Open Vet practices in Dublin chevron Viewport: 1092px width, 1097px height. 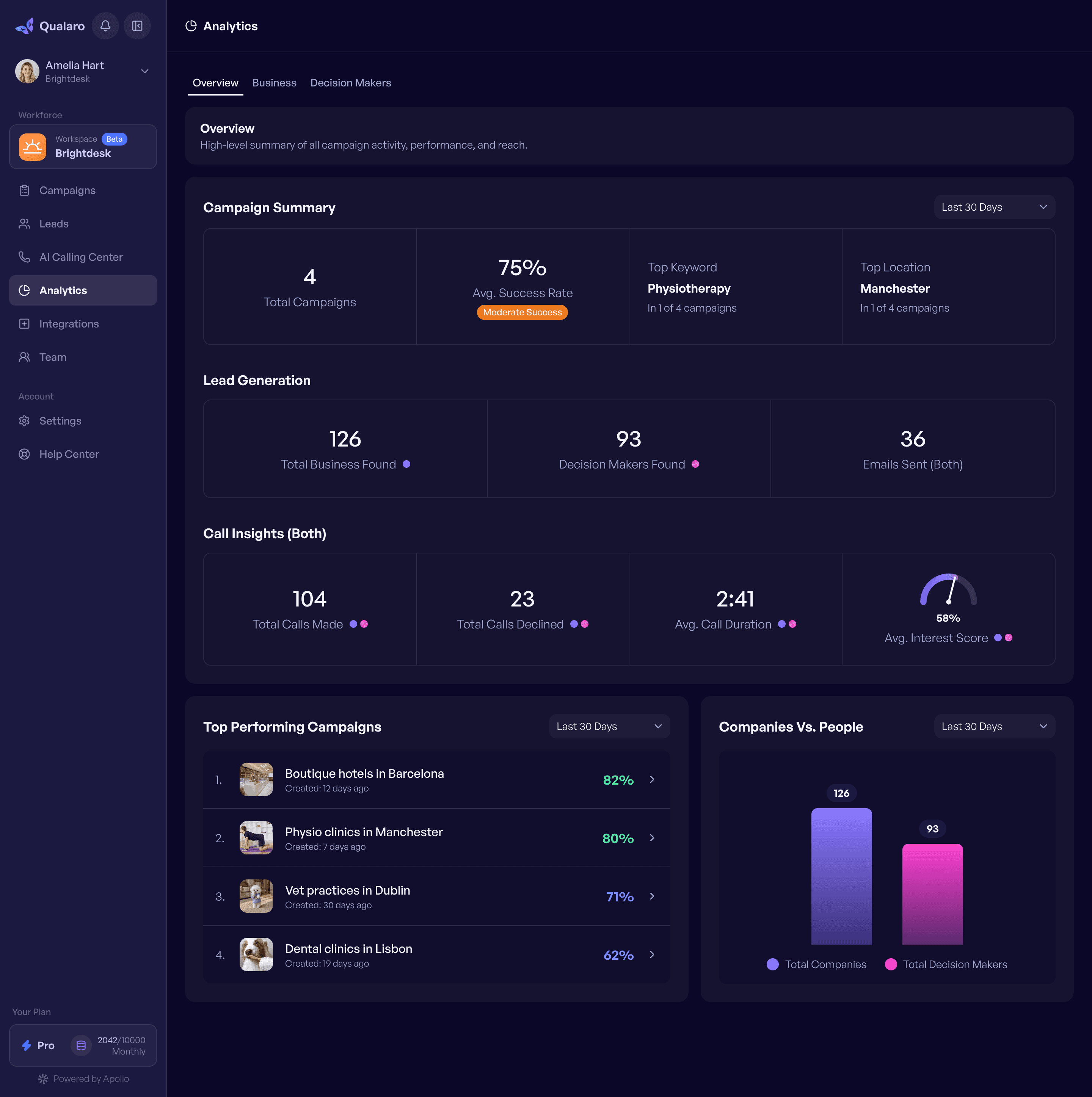click(652, 896)
